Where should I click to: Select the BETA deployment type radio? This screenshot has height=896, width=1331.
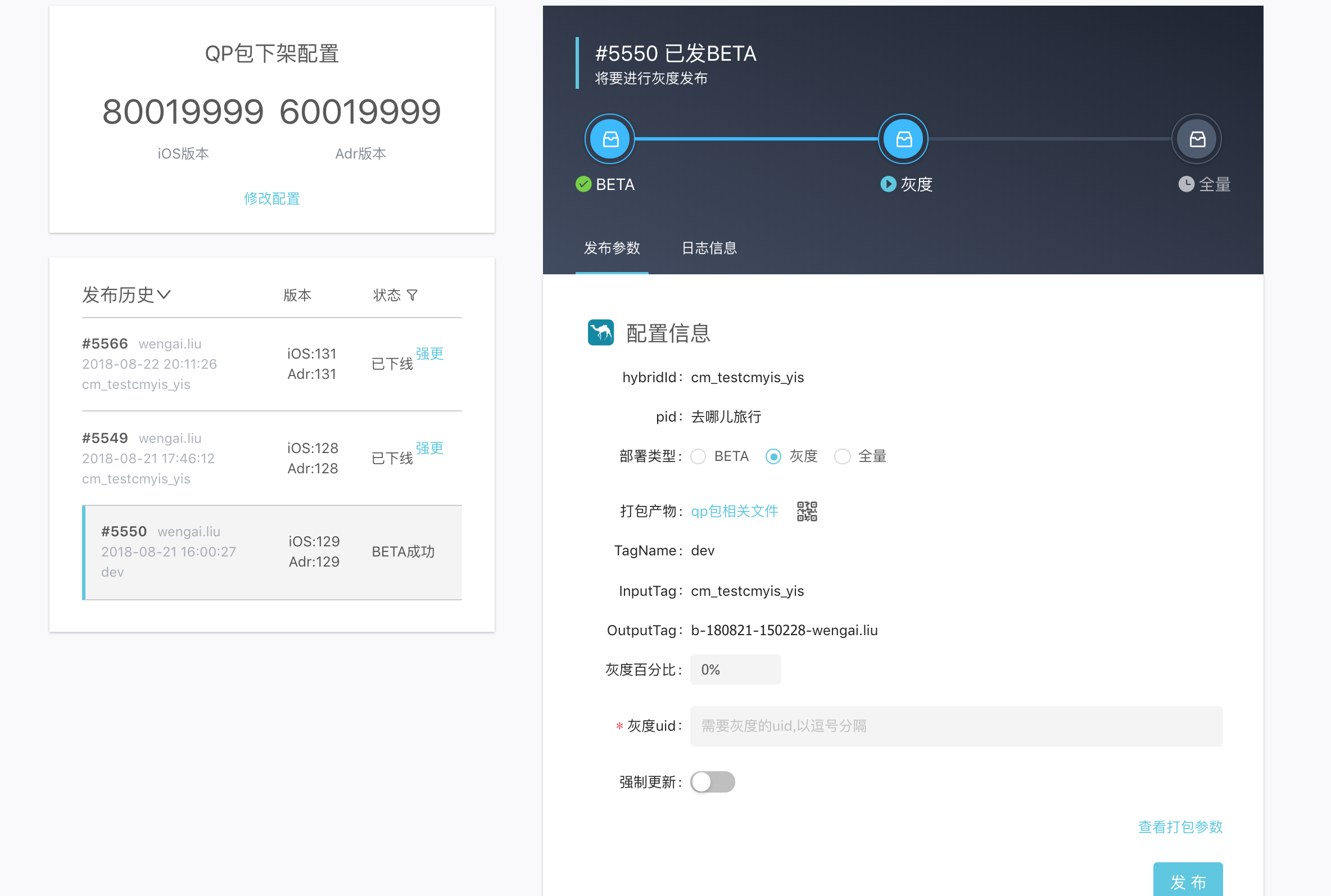(698, 456)
